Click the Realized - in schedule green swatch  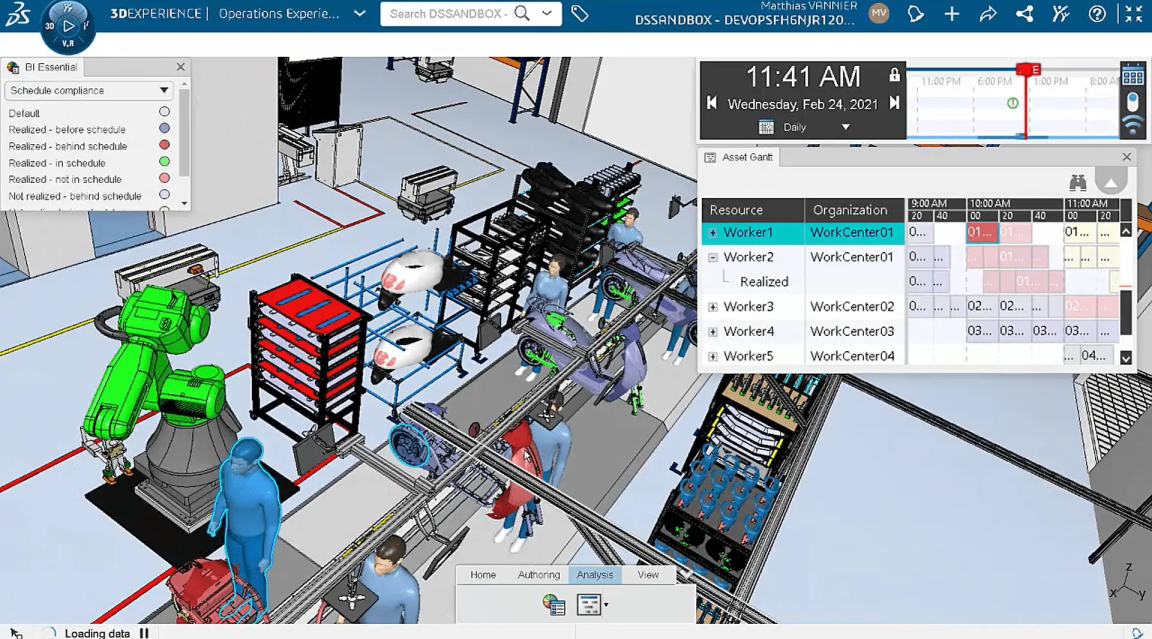tap(164, 162)
